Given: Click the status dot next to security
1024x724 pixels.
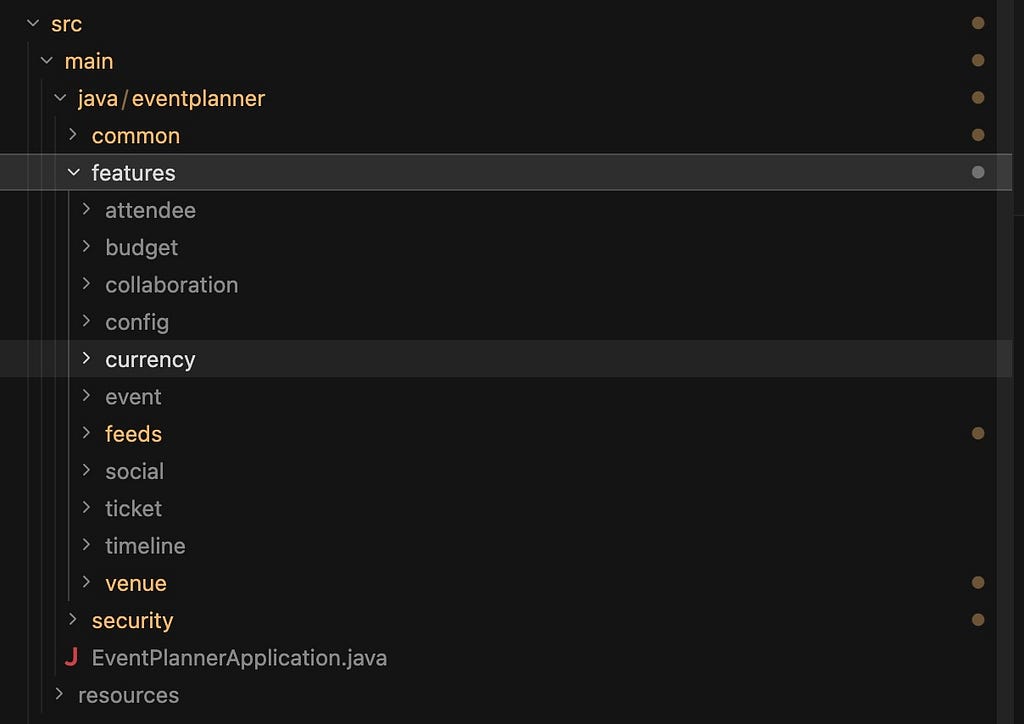Looking at the screenshot, I should [x=978, y=620].
